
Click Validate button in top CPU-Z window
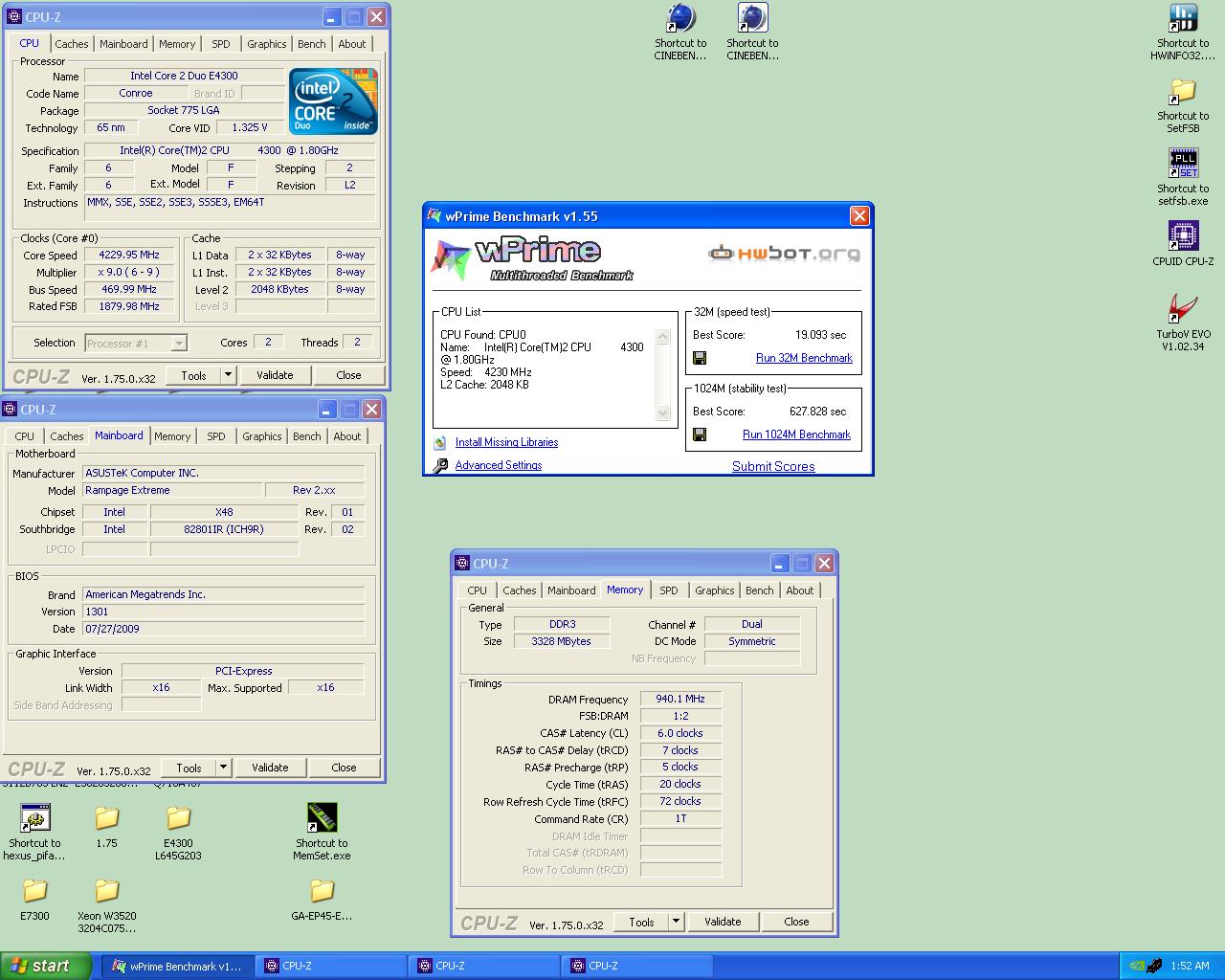[x=275, y=375]
